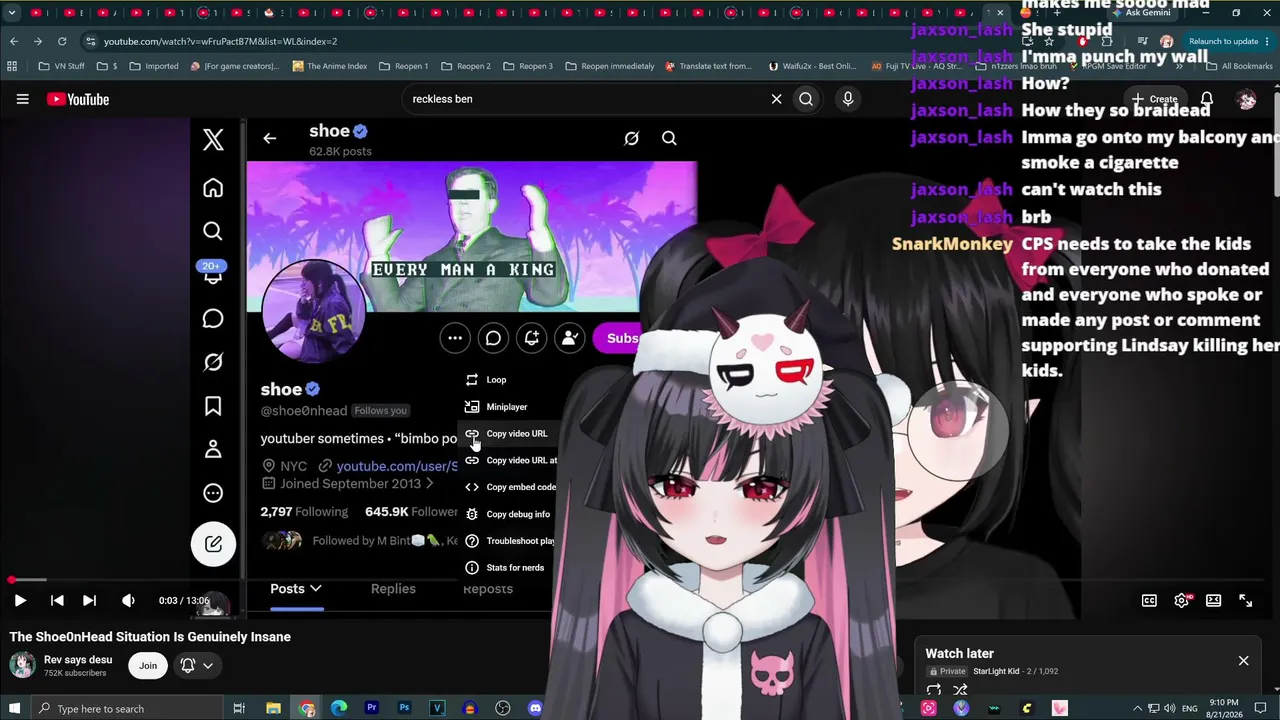
Task: Play the video
Action: [20, 600]
